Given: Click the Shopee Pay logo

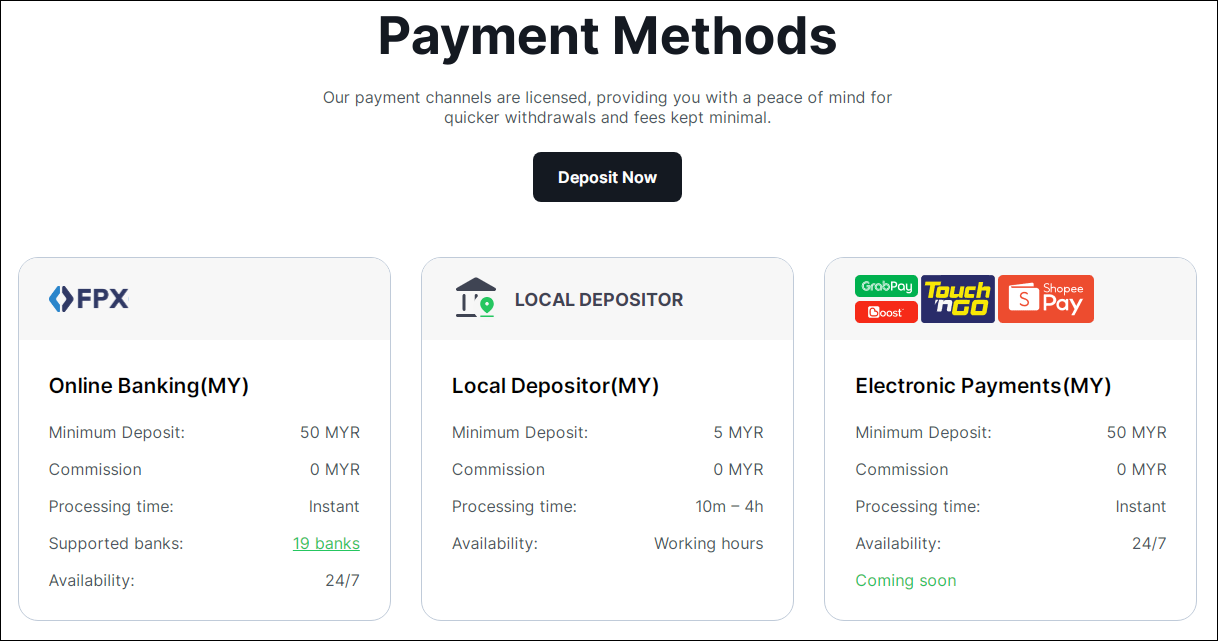Looking at the screenshot, I should [x=1046, y=299].
